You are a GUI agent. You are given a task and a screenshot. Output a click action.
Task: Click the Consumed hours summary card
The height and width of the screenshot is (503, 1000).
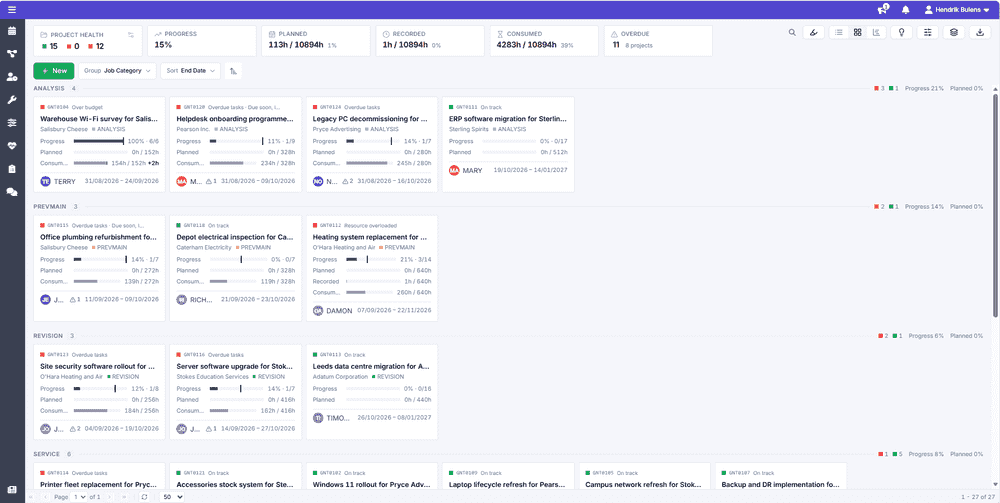point(544,41)
